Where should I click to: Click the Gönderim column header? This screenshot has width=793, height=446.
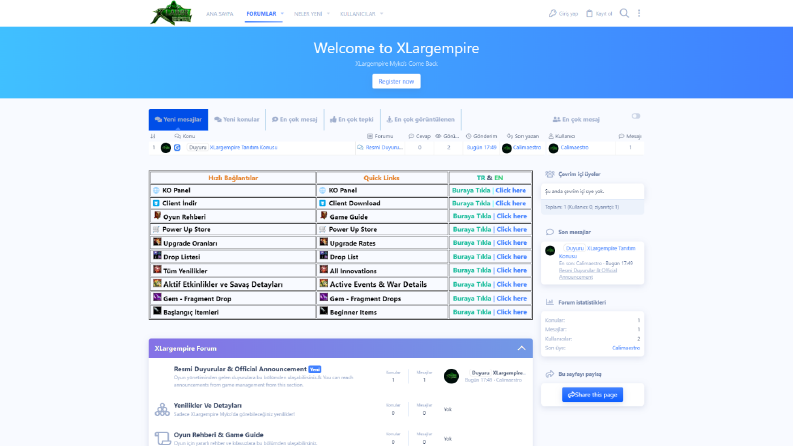pyautogui.click(x=481, y=136)
